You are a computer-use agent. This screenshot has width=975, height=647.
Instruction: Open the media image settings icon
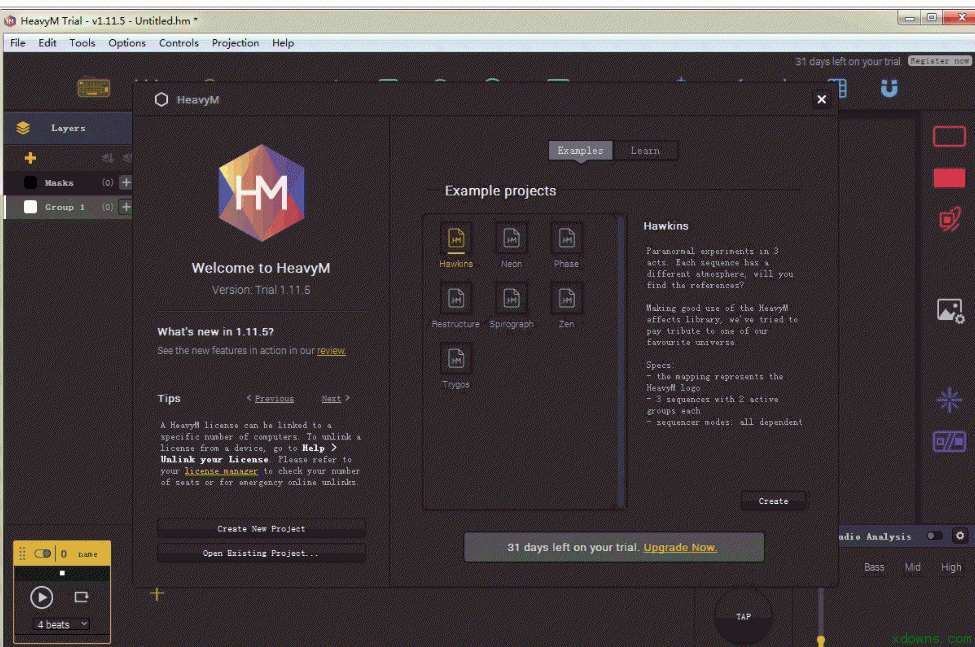tap(949, 311)
